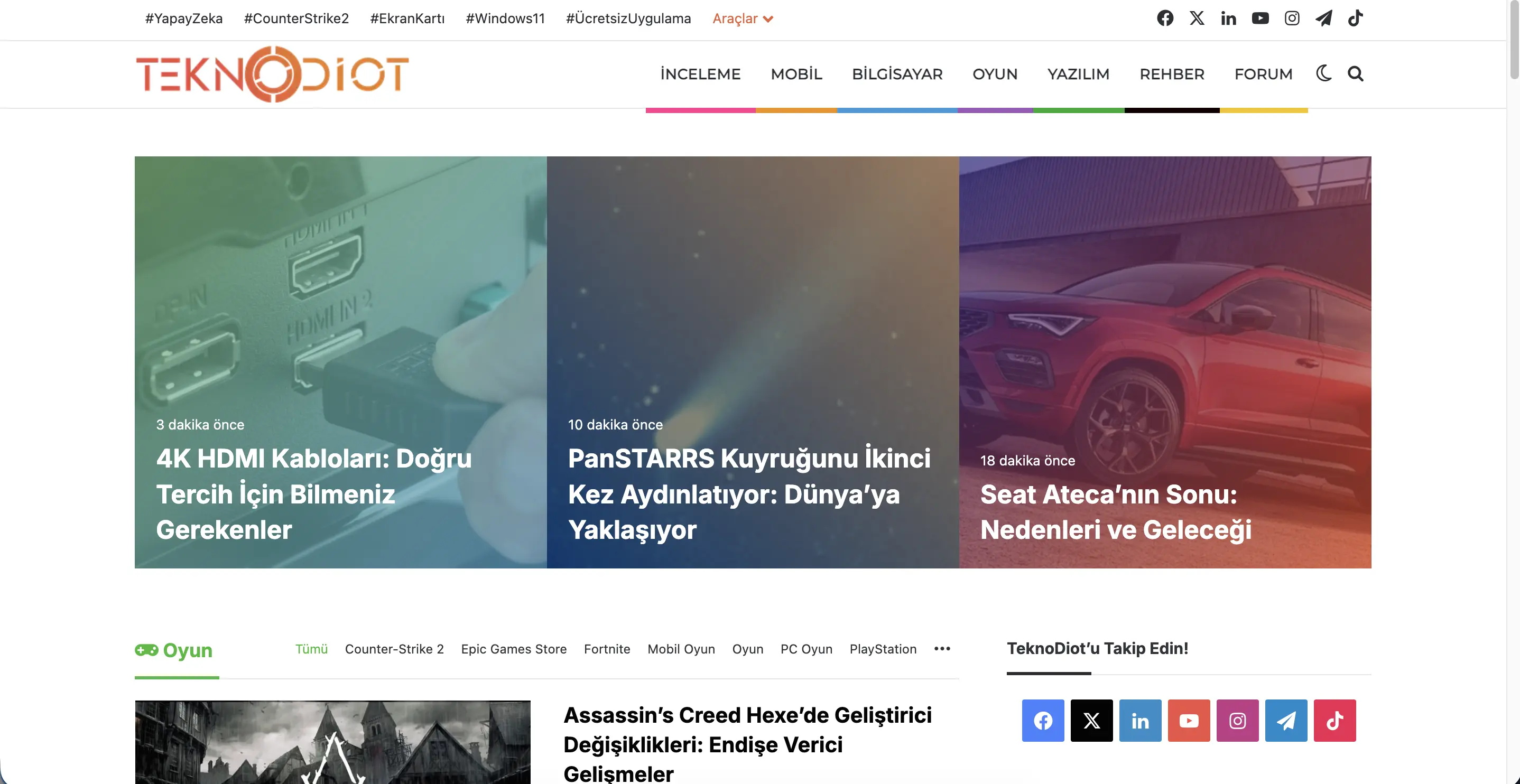Select the PlayStation tab
Screen dimensions: 1520x784
click(x=883, y=649)
